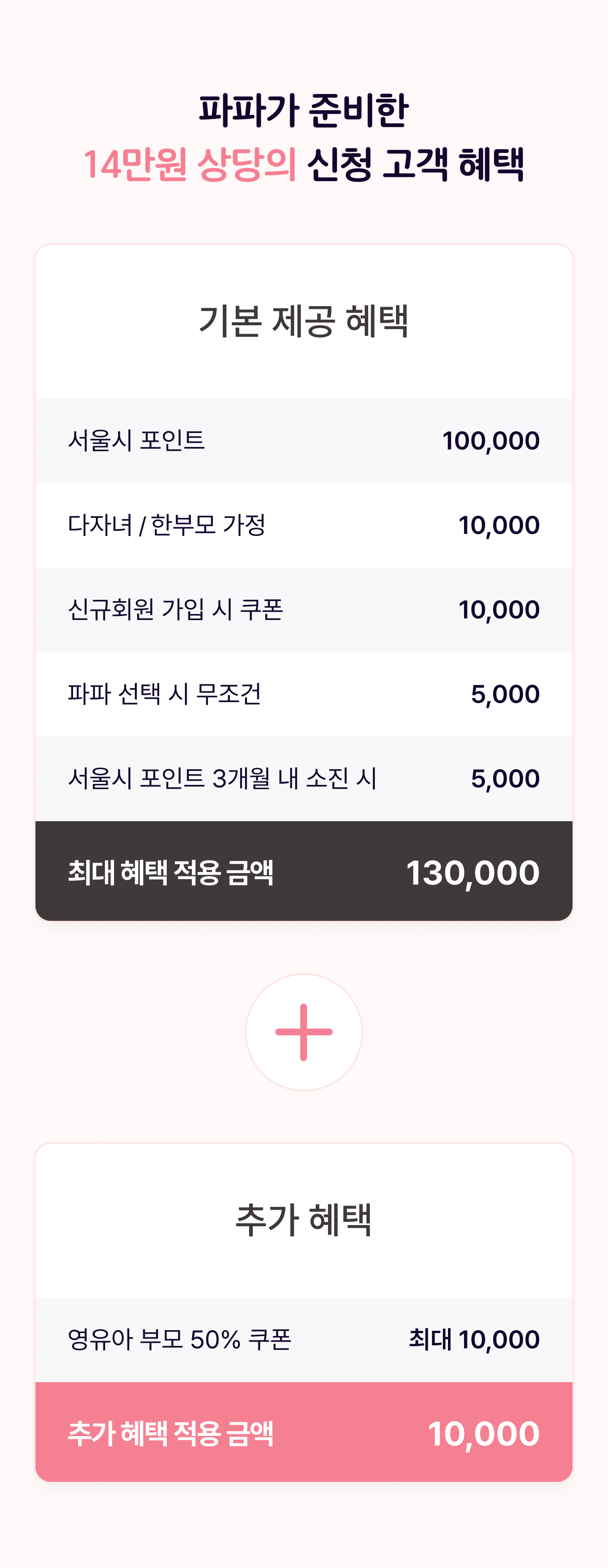Click the 100,000 point amount

[491, 441]
